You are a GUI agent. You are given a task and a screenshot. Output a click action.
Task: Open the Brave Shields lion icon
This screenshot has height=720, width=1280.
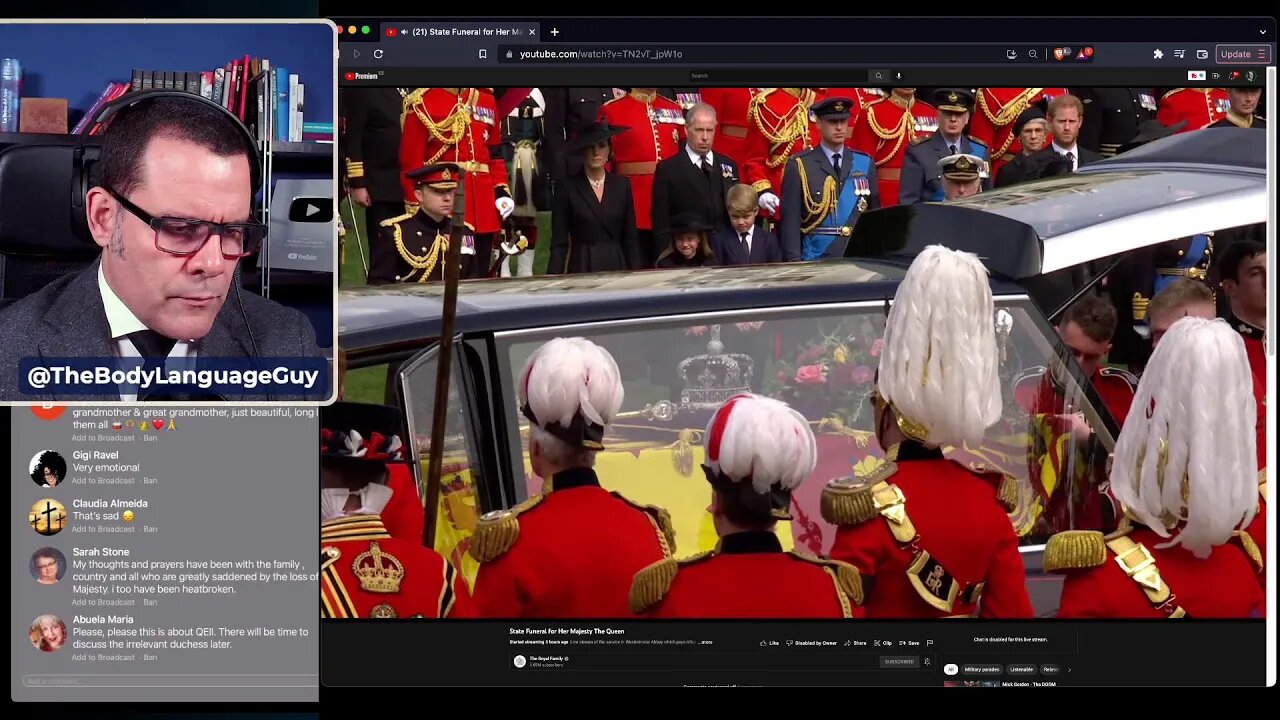pos(1058,54)
